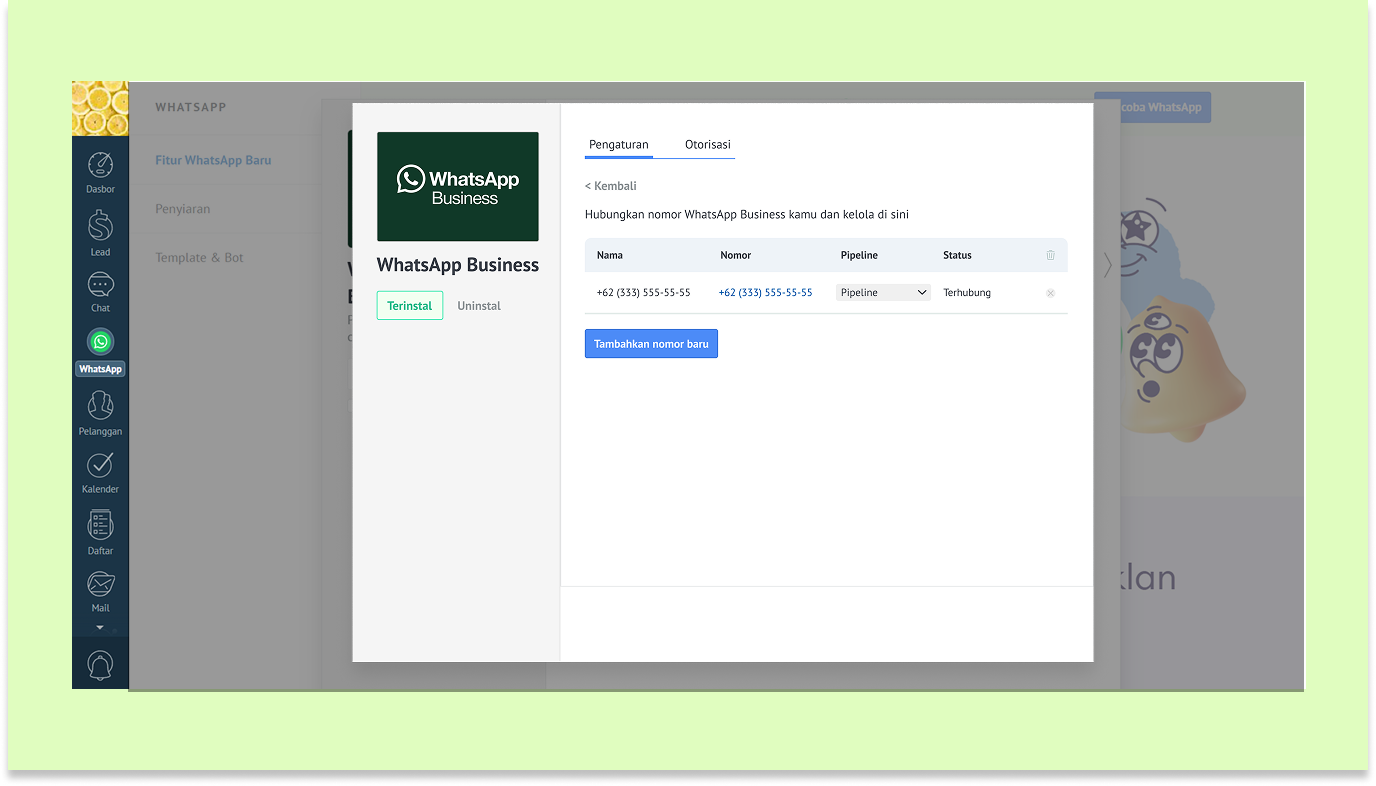The height and width of the screenshot is (786, 1376).
Task: Click the Uninstal button
Action: [479, 306]
